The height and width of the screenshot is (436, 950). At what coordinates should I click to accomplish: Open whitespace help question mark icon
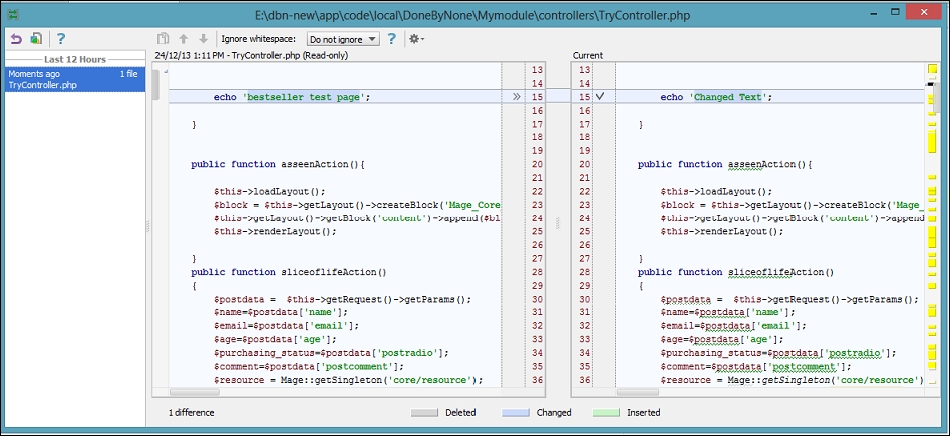[x=391, y=39]
